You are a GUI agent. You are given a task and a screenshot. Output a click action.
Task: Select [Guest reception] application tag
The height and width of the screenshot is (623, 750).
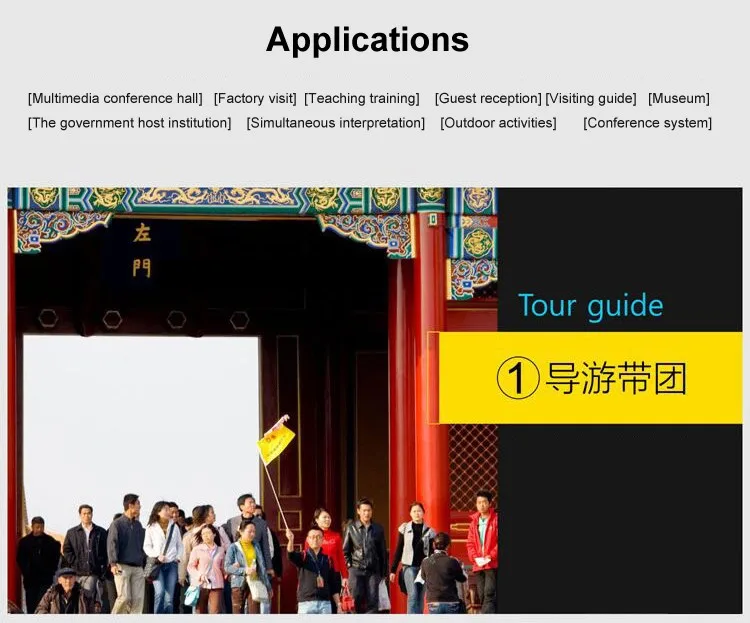[488, 98]
